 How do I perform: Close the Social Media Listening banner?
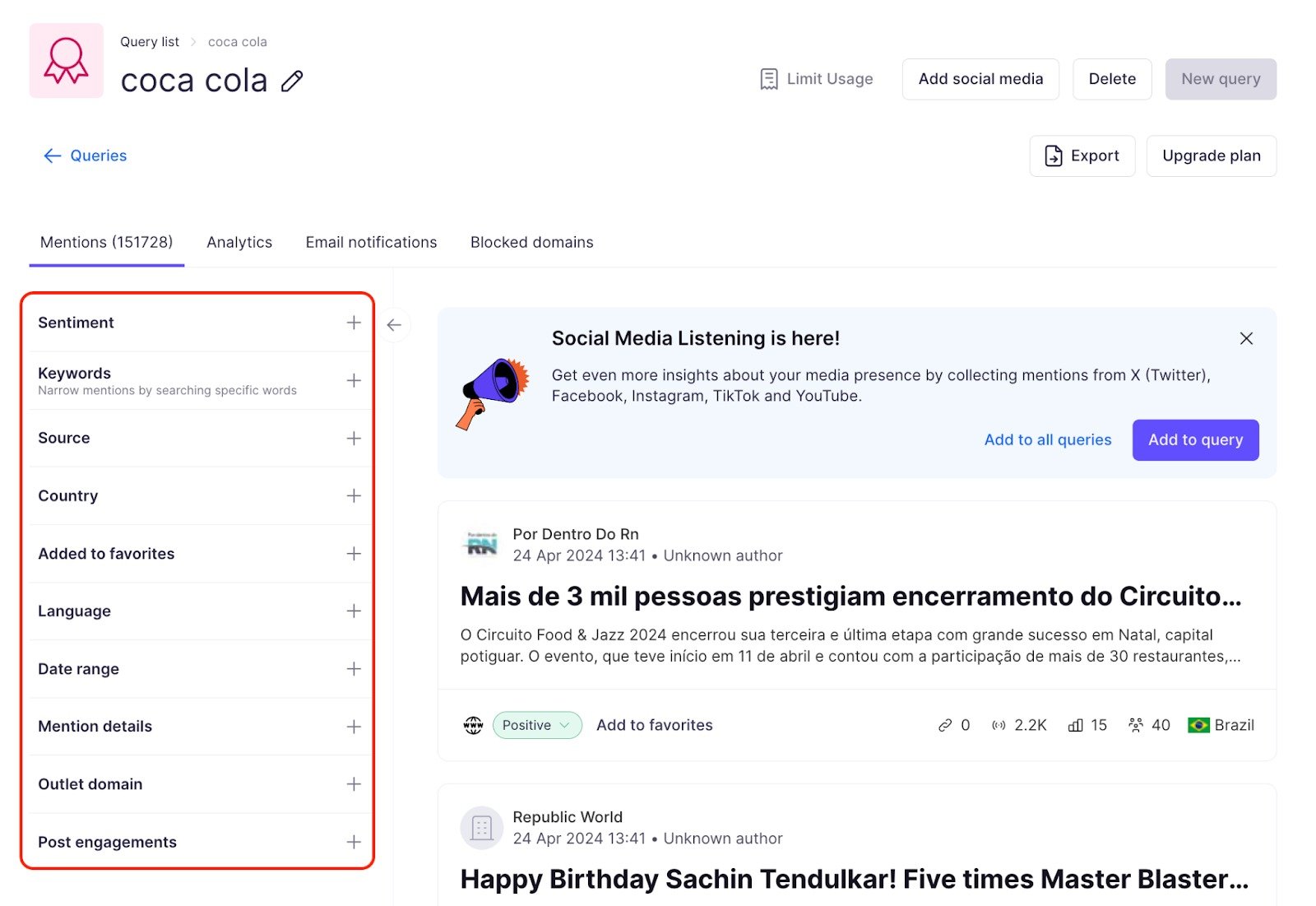point(1246,338)
